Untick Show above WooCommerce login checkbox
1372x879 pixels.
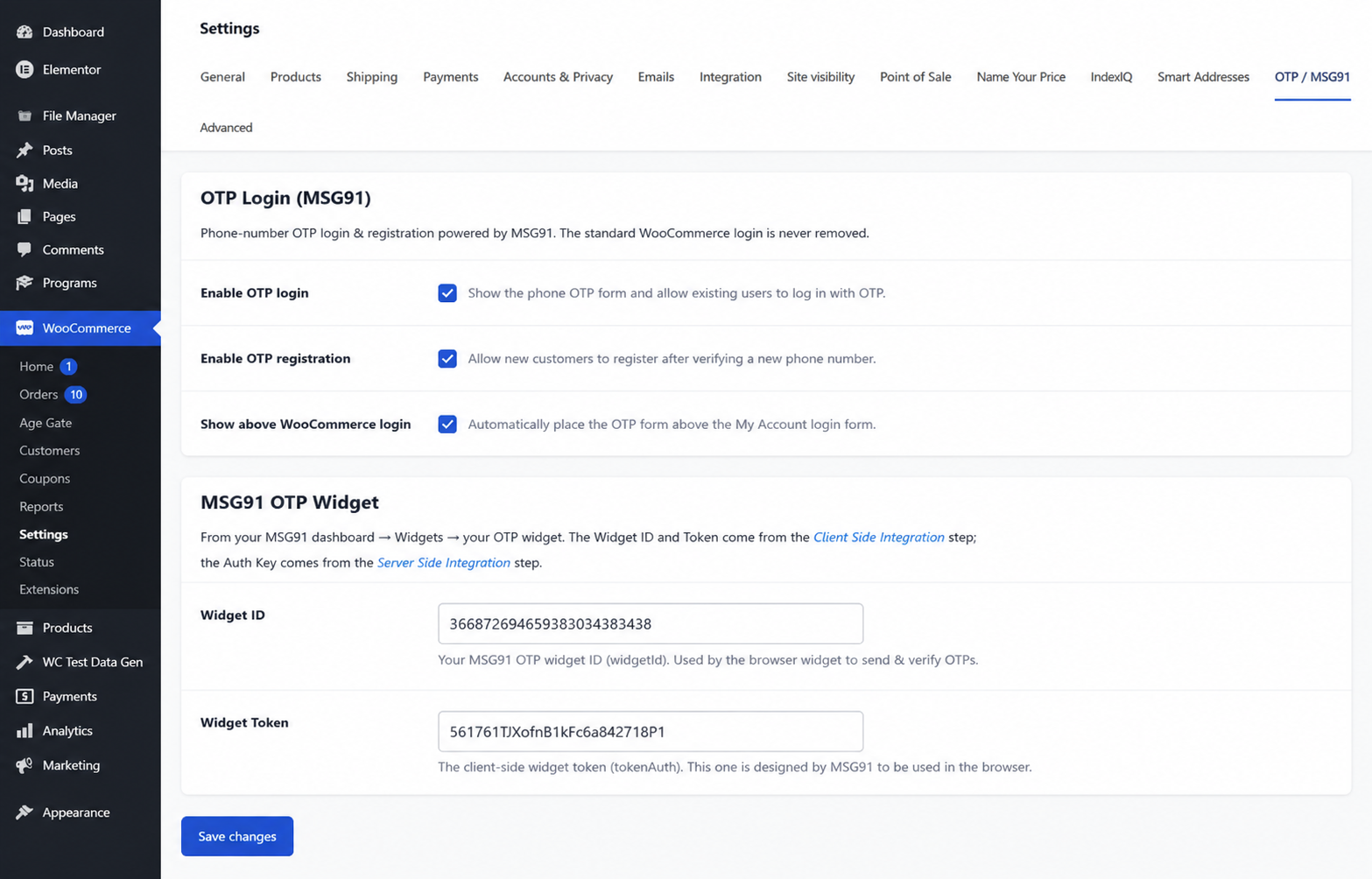point(447,425)
